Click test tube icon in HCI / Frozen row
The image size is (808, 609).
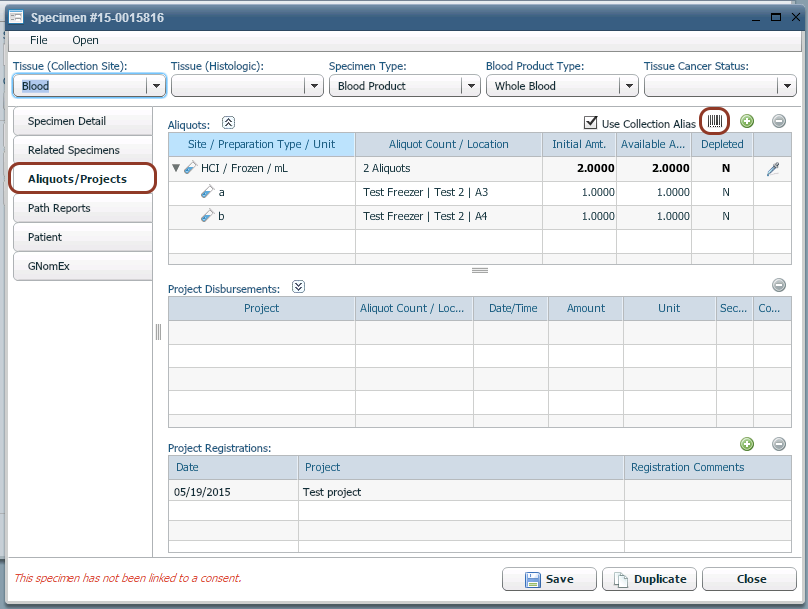(191, 168)
